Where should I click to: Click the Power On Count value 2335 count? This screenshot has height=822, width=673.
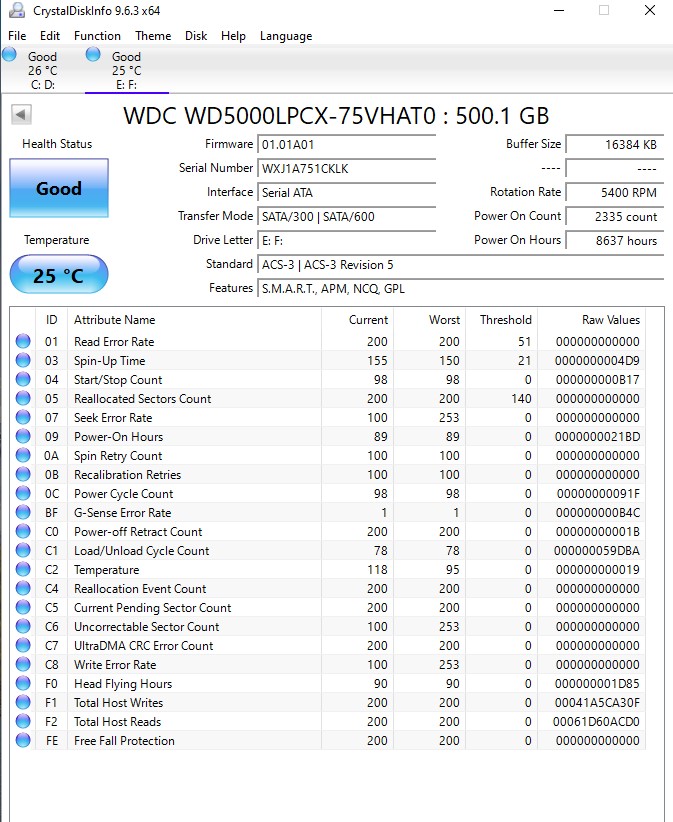tap(615, 217)
